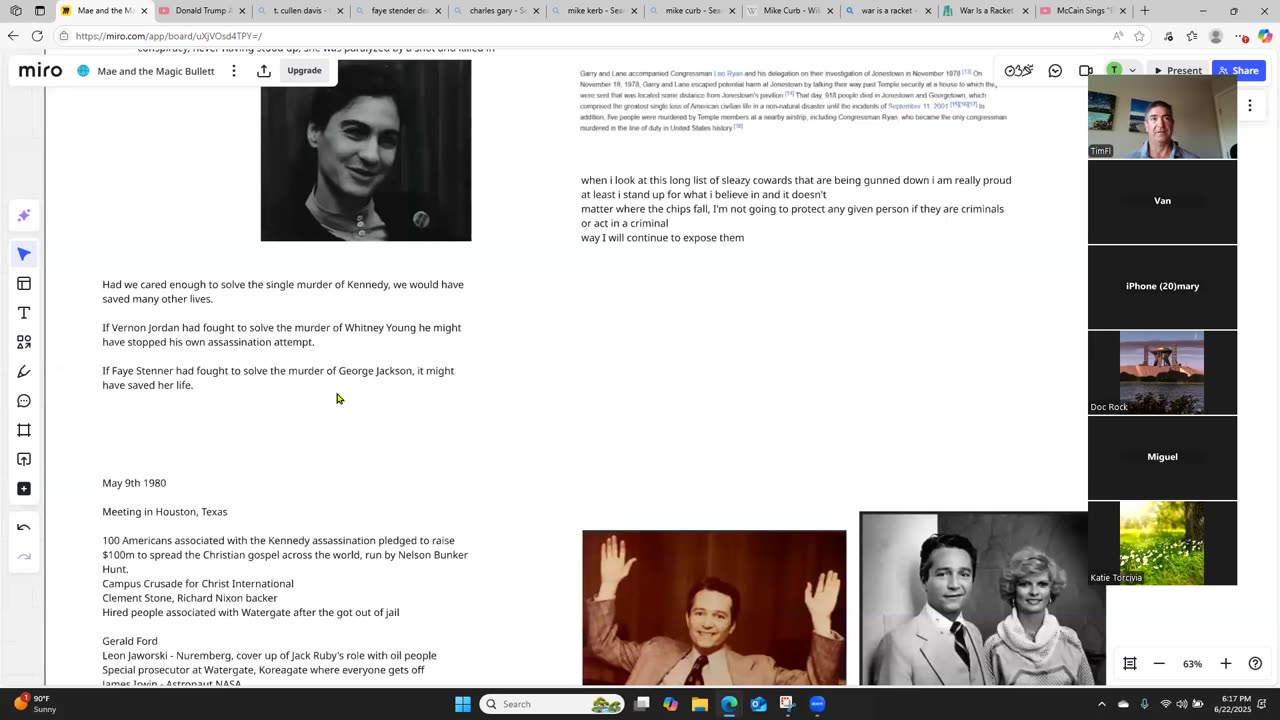Select the Pen drawing tool
Viewport: 1280px width, 720px height.
coord(24,372)
